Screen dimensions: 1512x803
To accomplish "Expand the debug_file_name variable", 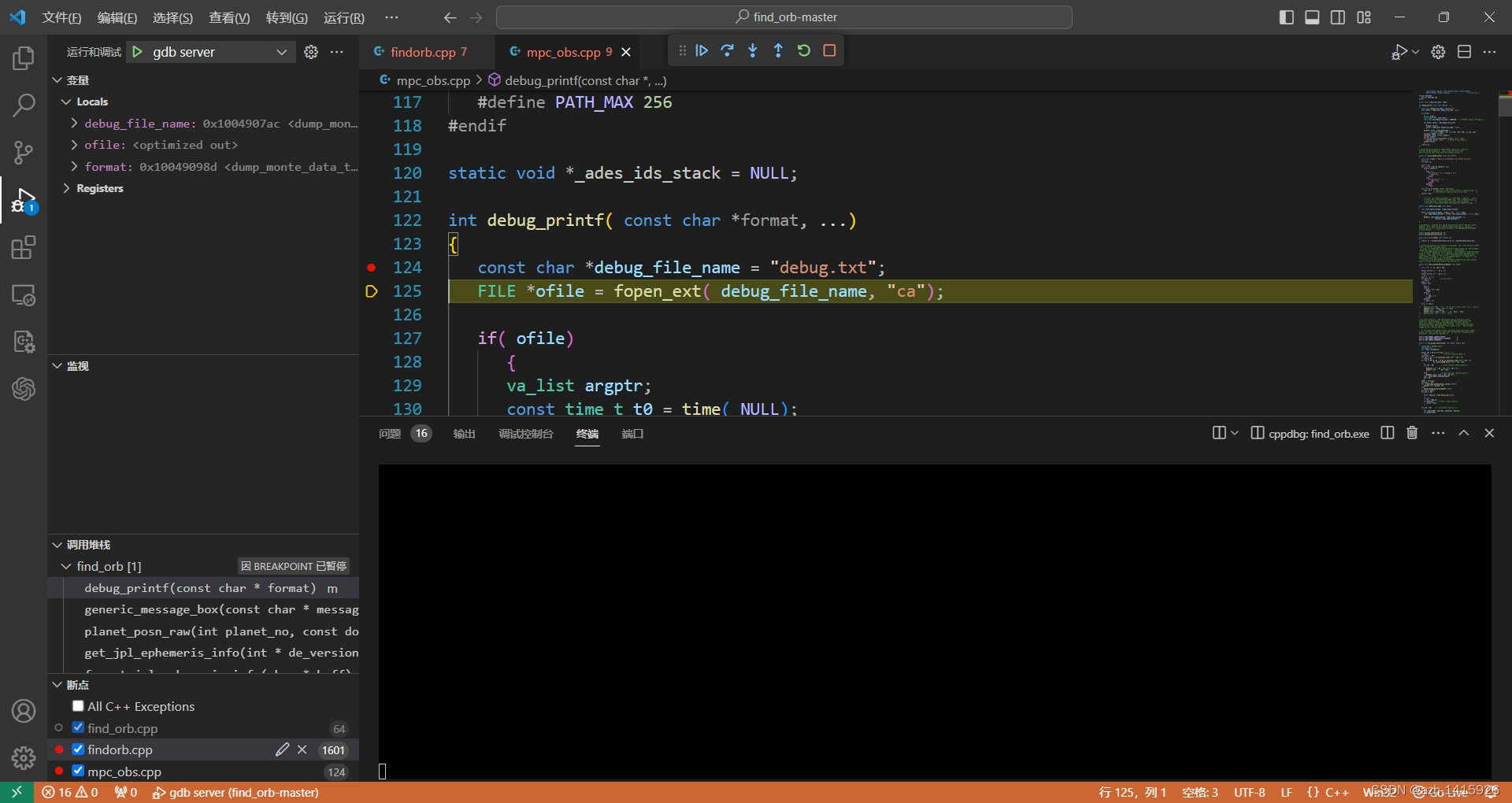I will 74,124.
